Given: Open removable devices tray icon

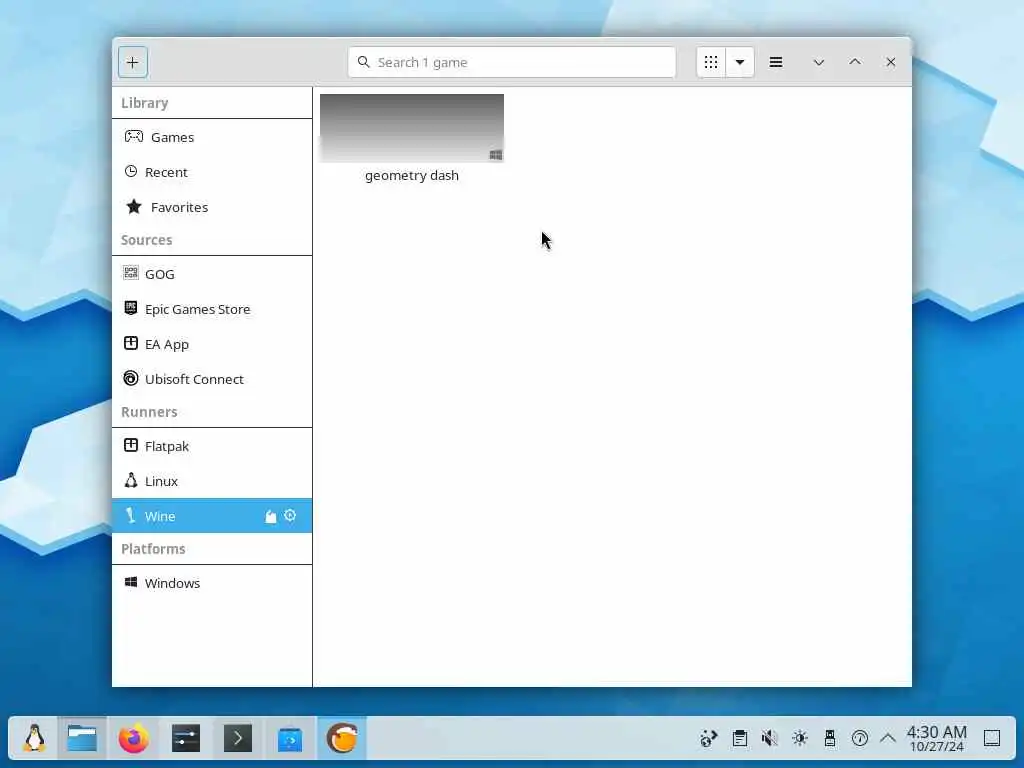Looking at the screenshot, I should pyautogui.click(x=830, y=739).
